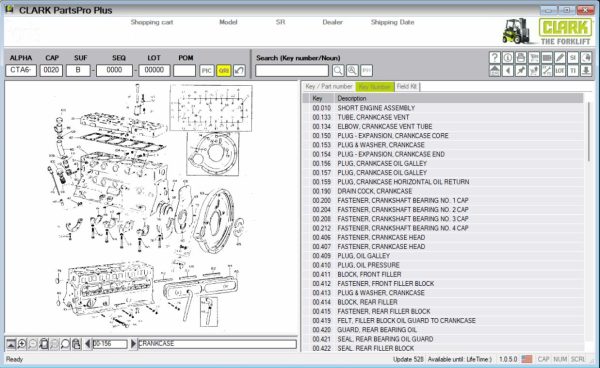This screenshot has height=368, width=600.
Task: Click the collapse picture icon below diagram
Action: pos(11,344)
